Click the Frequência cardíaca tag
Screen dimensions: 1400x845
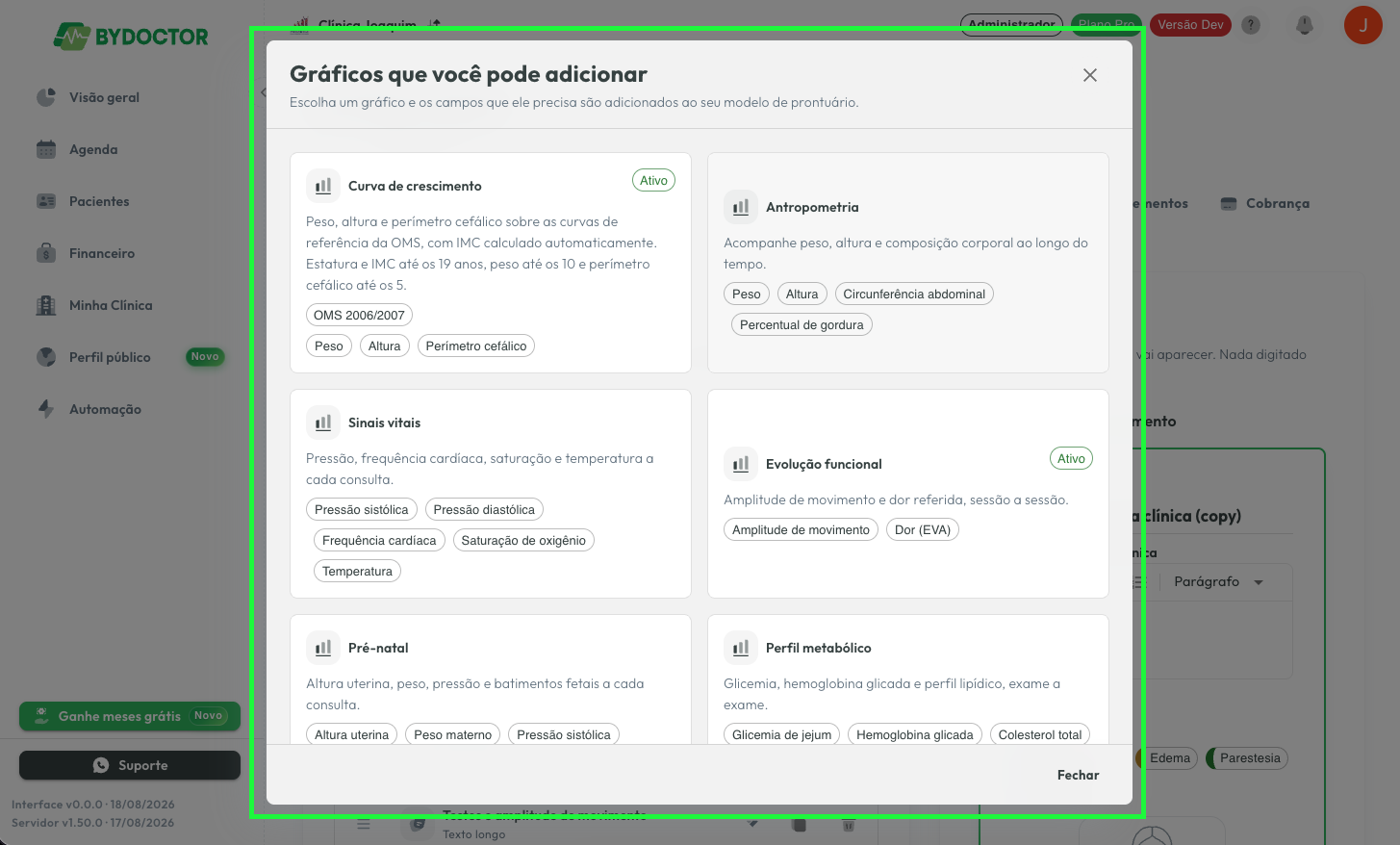[379, 540]
